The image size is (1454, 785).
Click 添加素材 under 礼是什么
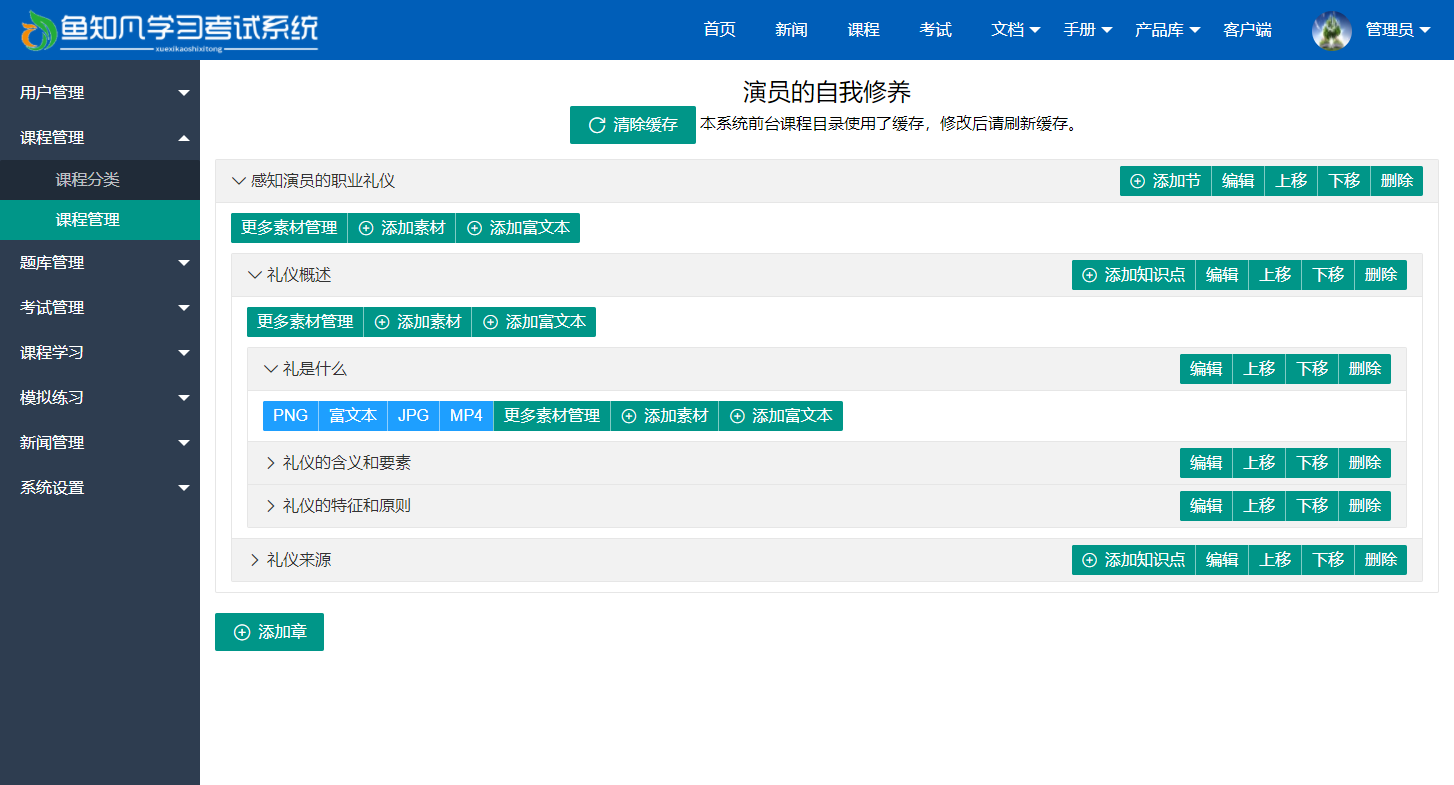click(x=665, y=416)
